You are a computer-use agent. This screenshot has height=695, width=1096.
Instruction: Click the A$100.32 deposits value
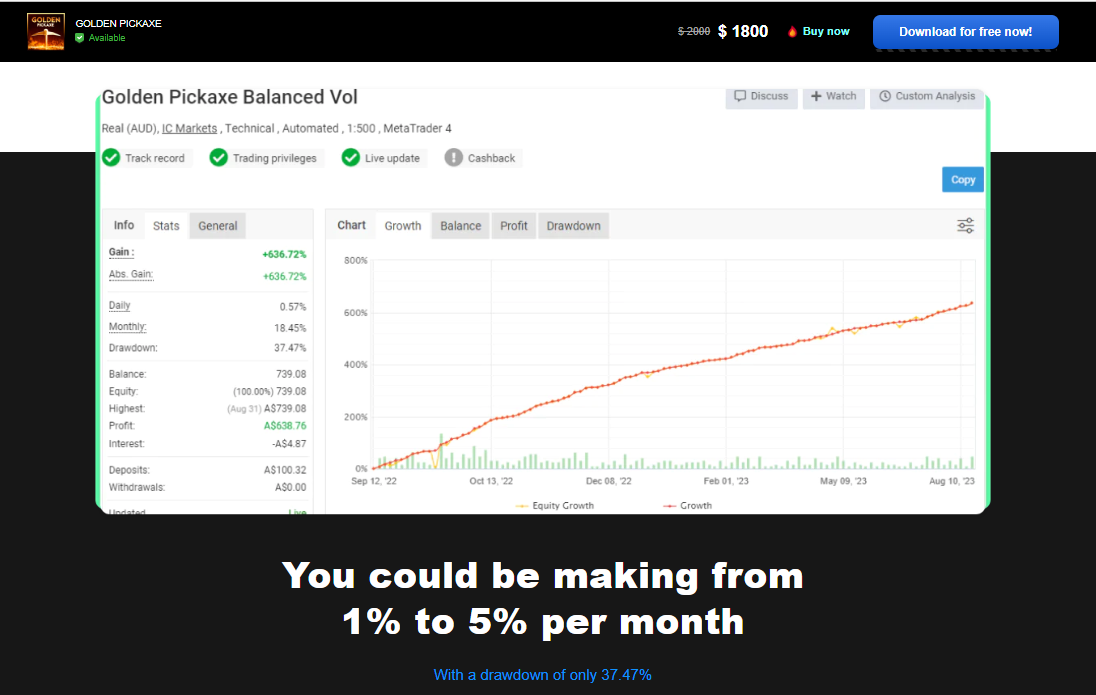[285, 470]
